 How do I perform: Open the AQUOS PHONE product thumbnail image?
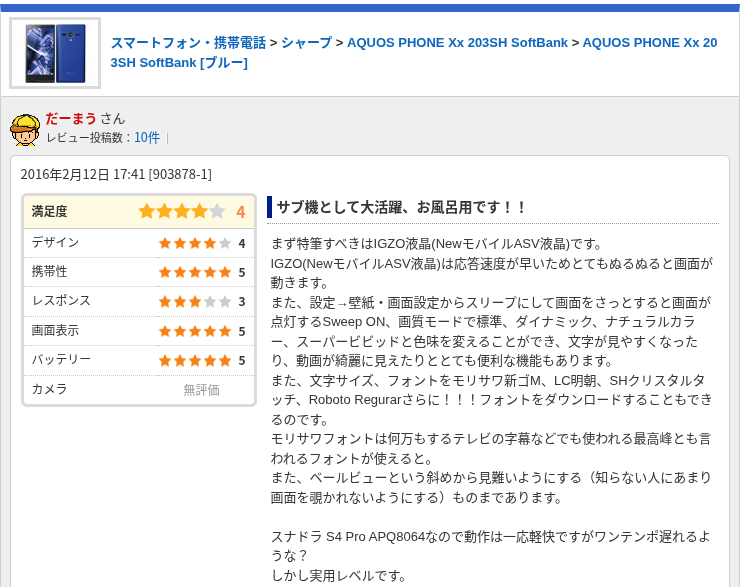[55, 53]
